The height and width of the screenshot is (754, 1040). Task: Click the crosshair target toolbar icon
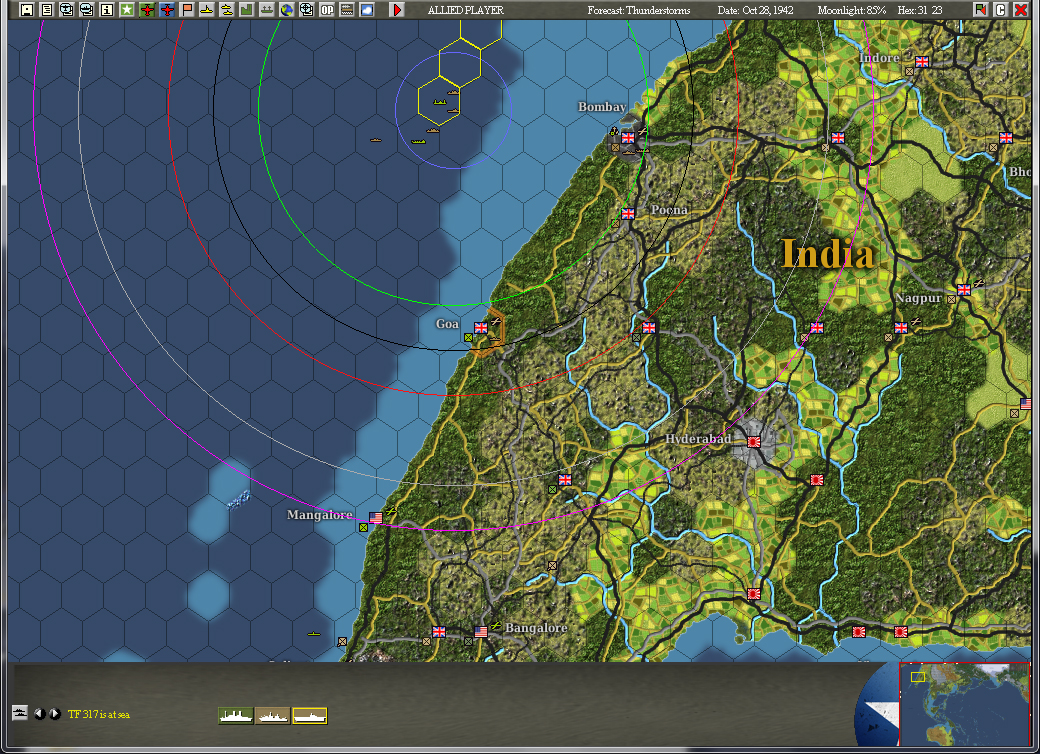tap(306, 10)
